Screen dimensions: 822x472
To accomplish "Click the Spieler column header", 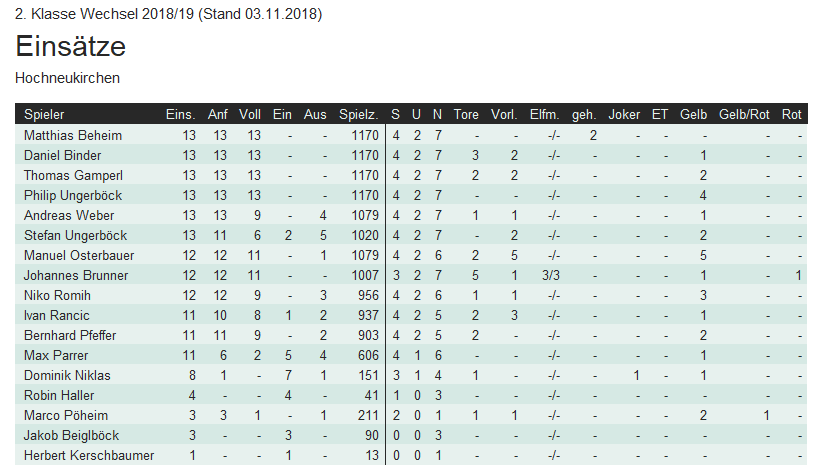I will 44,114.
